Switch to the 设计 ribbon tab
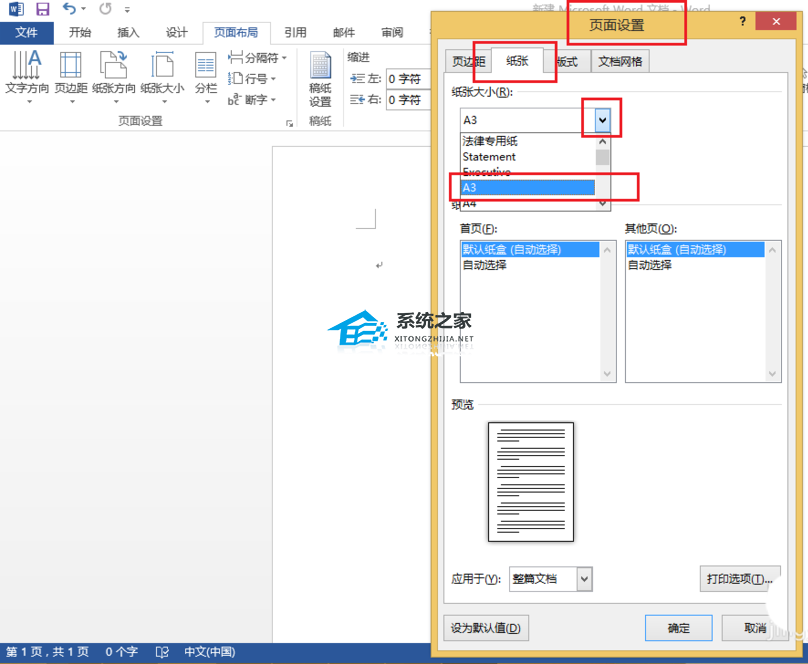The width and height of the screenshot is (808, 664). 177,32
